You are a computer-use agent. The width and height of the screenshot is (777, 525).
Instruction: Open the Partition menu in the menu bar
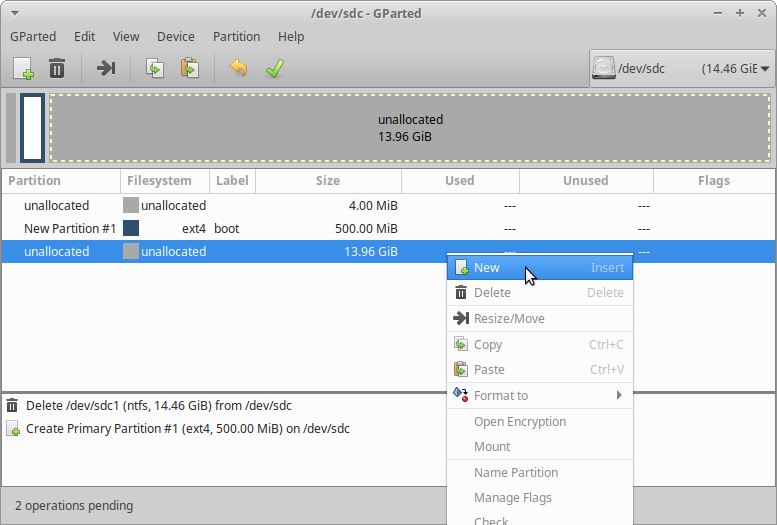point(236,36)
